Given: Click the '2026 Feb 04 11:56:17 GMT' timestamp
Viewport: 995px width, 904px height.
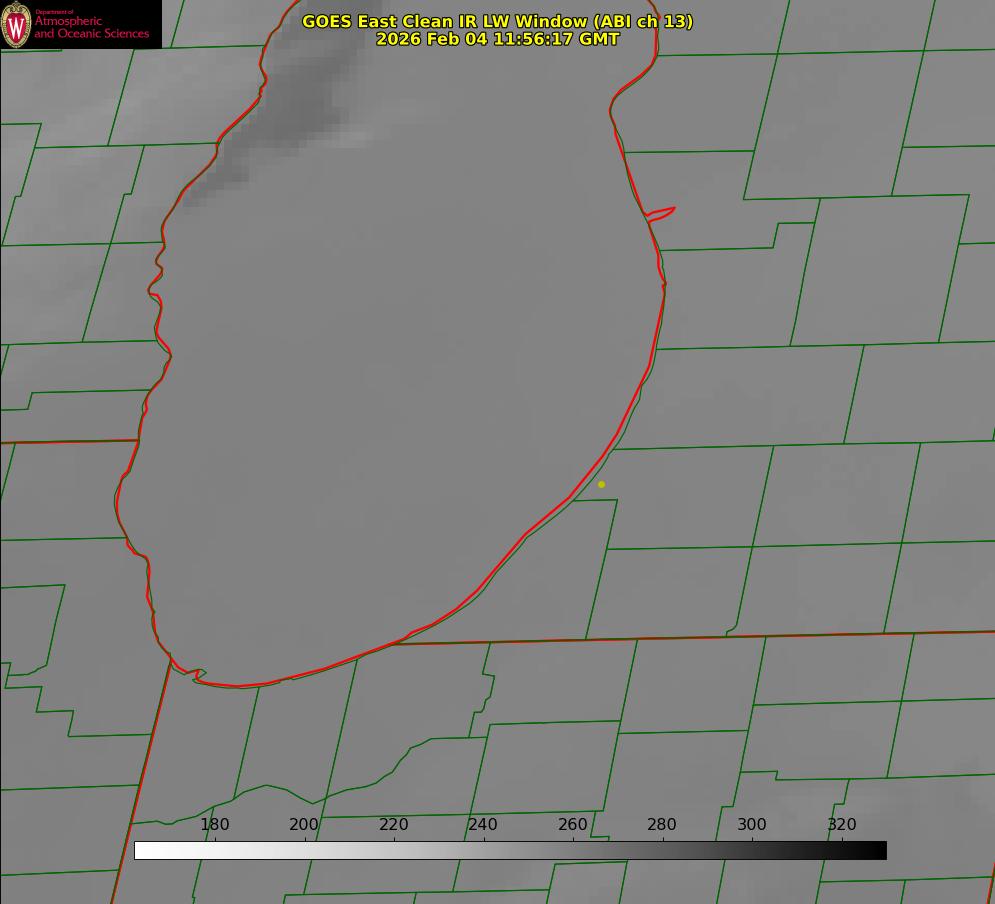Looking at the screenshot, I should pyautogui.click(x=497, y=39).
